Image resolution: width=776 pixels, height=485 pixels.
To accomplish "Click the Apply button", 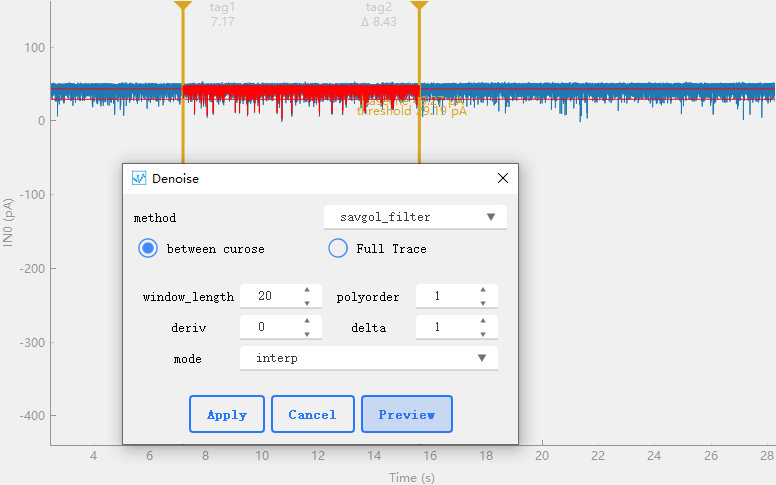I will pos(227,414).
